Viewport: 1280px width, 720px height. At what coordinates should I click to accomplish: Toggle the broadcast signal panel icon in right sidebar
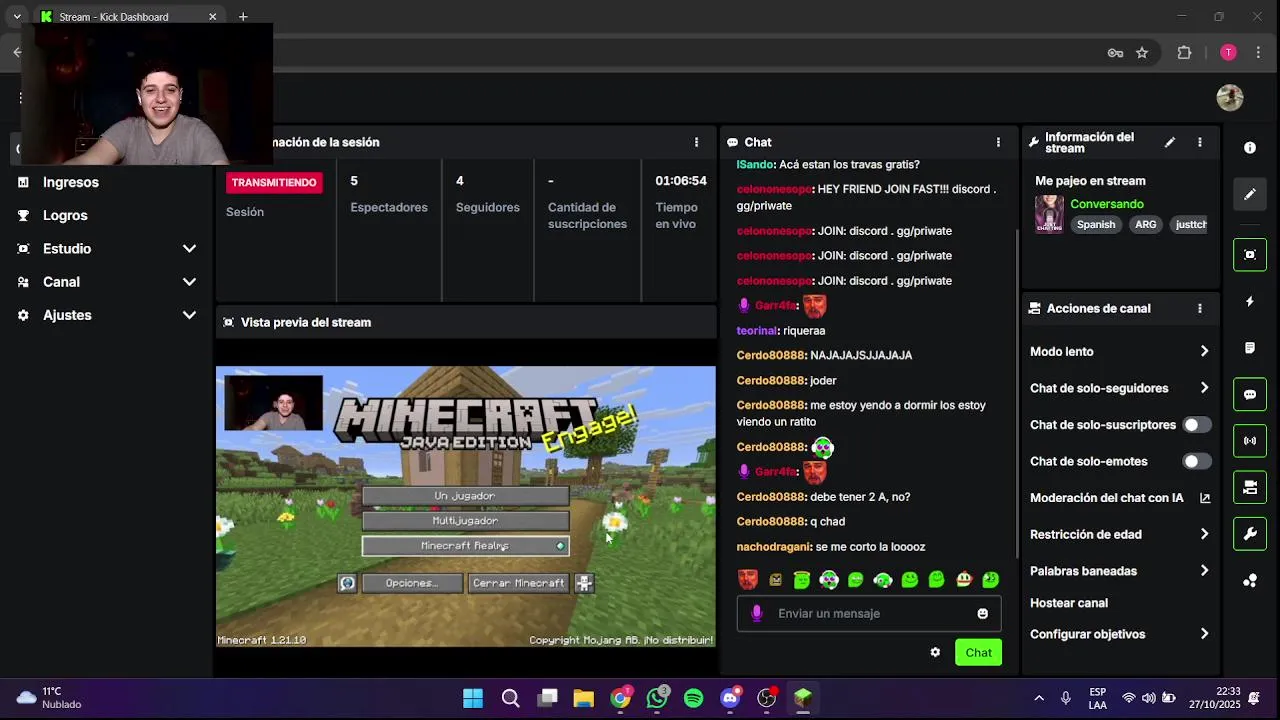(x=1250, y=441)
